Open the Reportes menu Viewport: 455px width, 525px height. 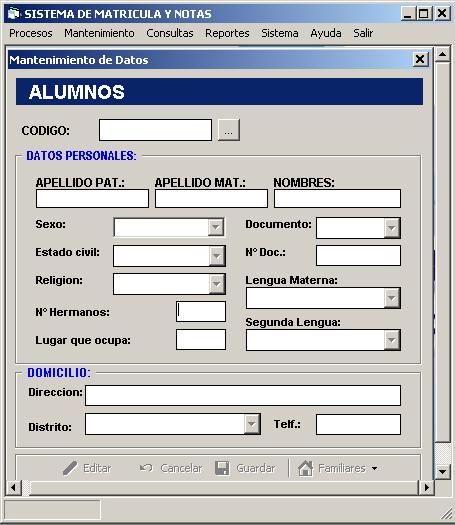(227, 33)
